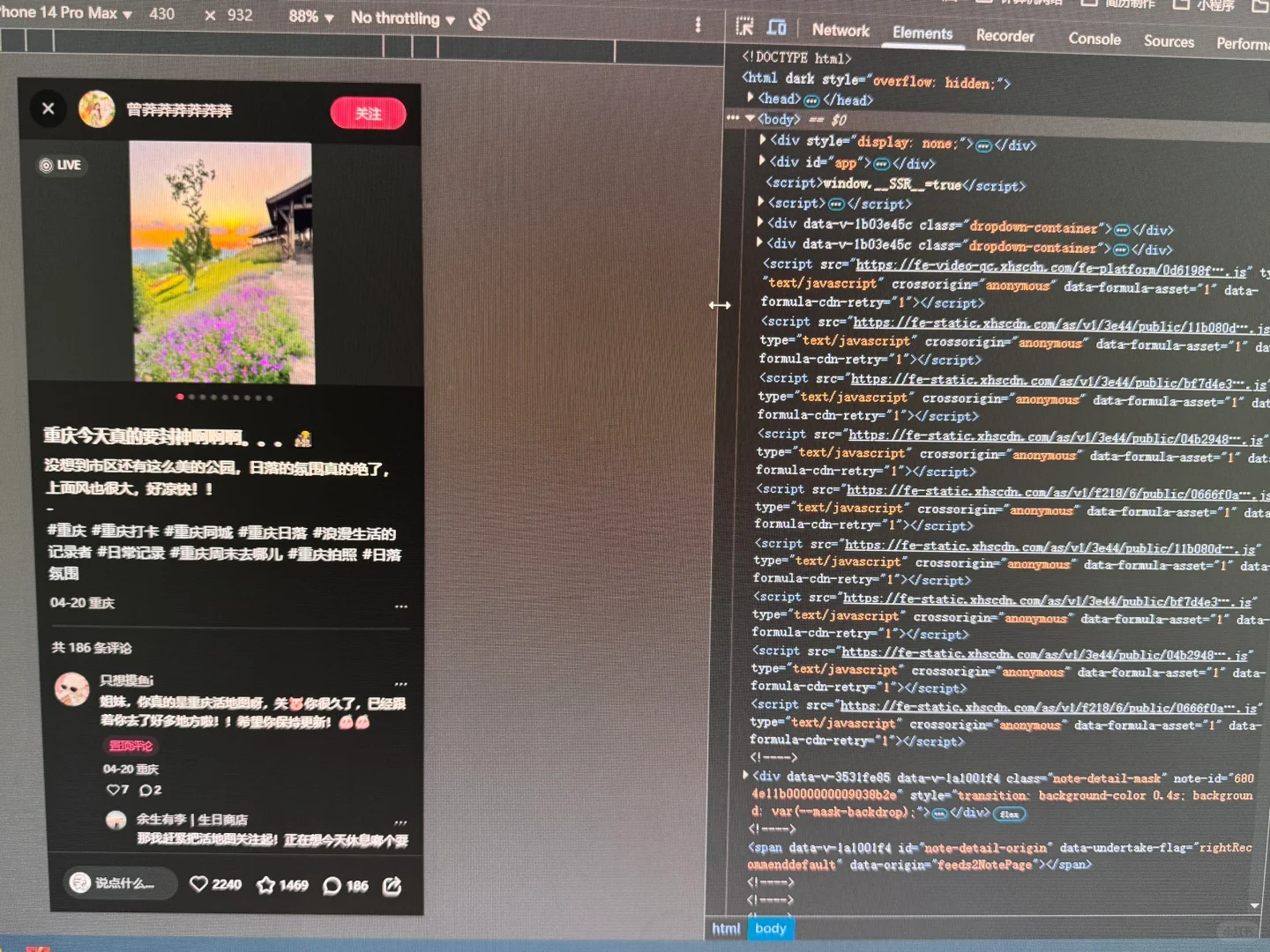Image resolution: width=1270 pixels, height=952 pixels.
Task: Open the fe-video-qc script src link
Action: pyautogui.click(x=1053, y=268)
